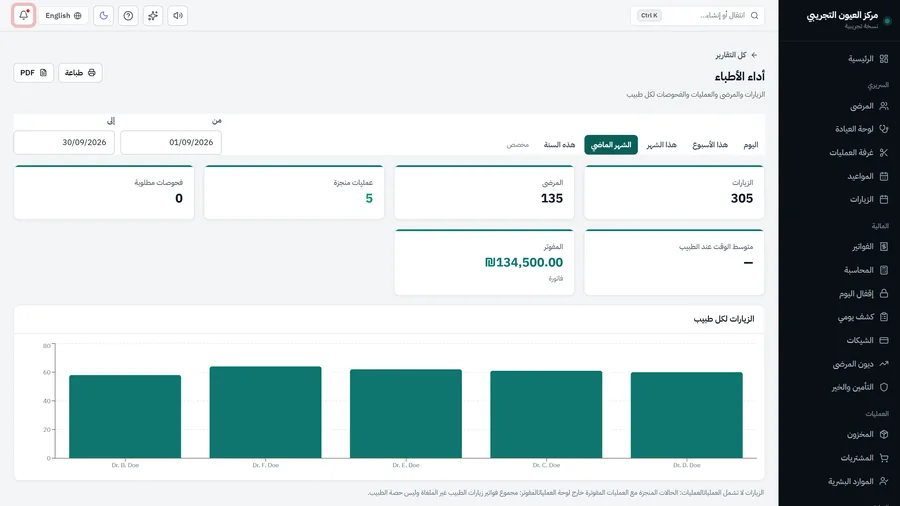Select the هذه السنة period tab

tap(559, 145)
